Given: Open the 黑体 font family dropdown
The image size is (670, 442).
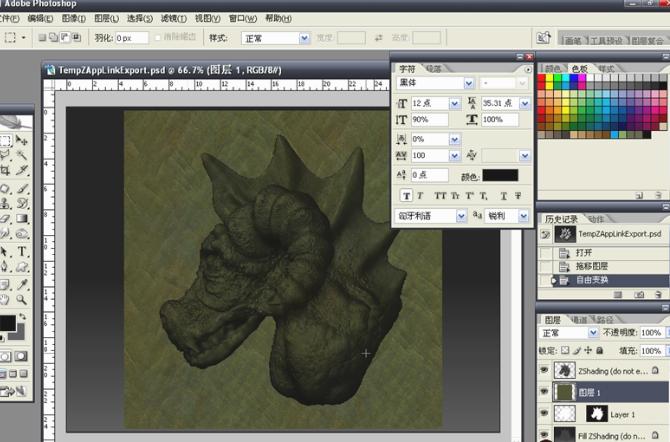Looking at the screenshot, I should 469,83.
